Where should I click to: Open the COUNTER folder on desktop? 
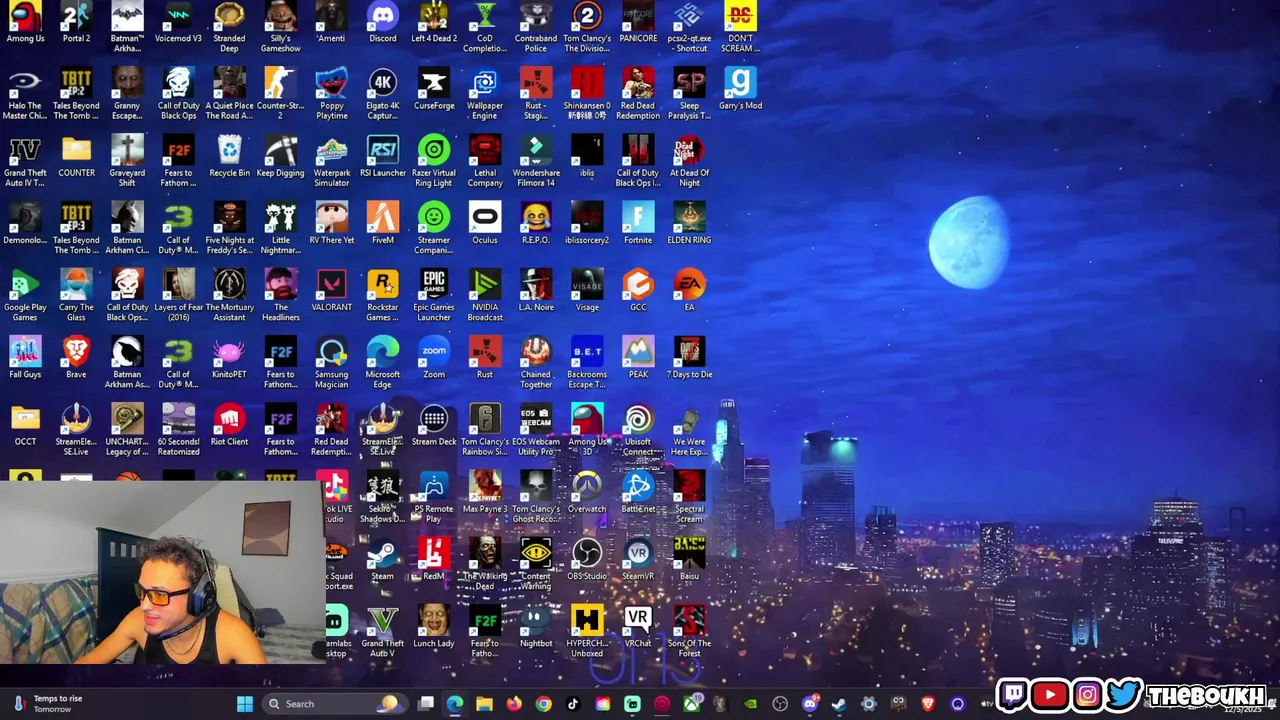pos(76,157)
